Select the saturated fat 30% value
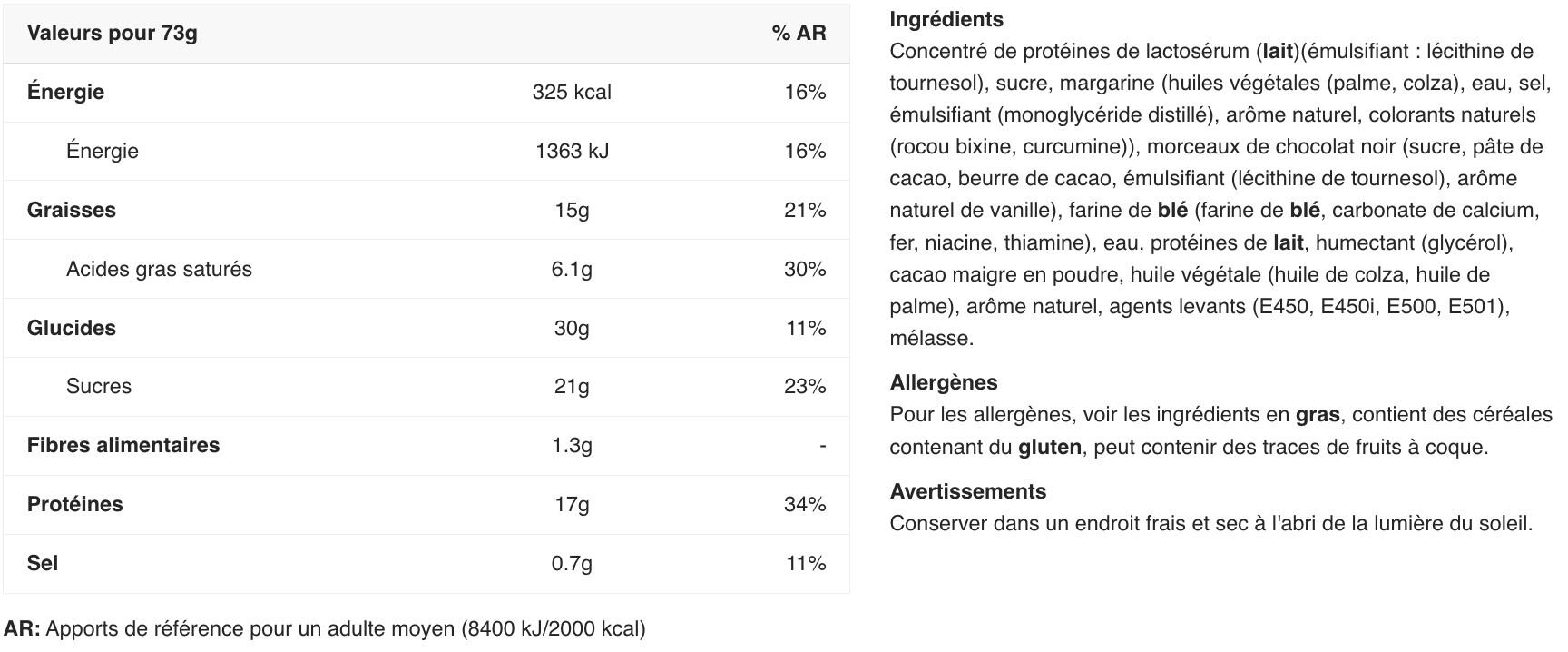Viewport: 1568px width, 652px height. click(x=805, y=269)
